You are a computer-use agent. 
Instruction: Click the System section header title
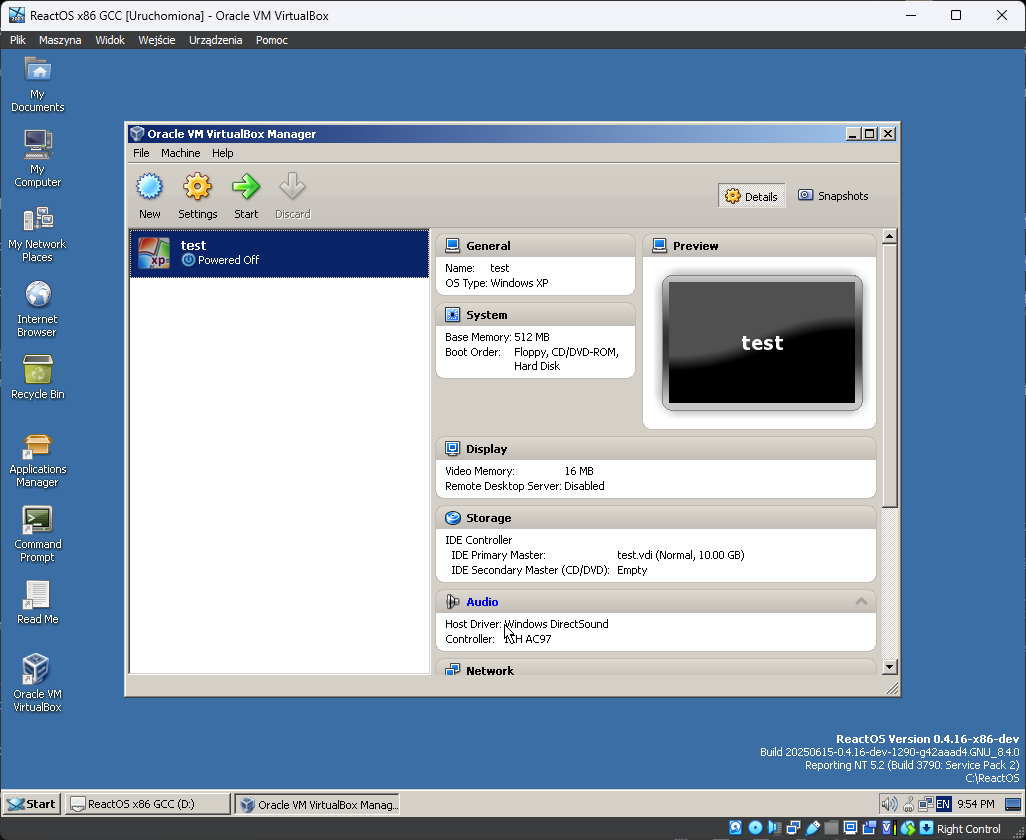point(487,315)
